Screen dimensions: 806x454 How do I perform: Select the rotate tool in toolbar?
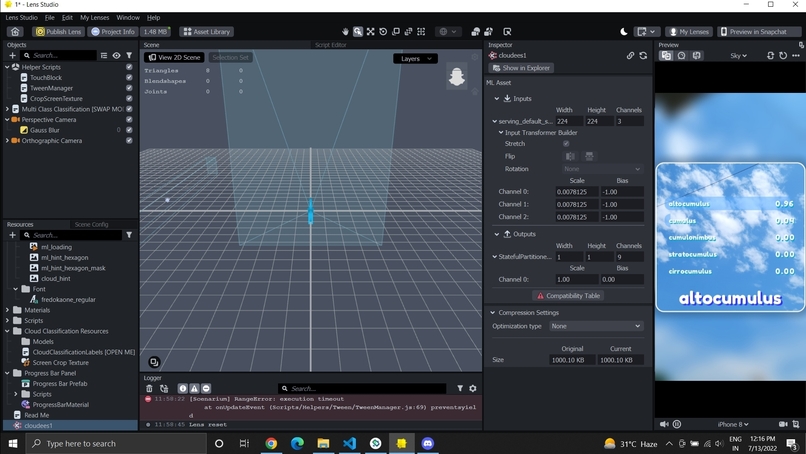(x=383, y=31)
